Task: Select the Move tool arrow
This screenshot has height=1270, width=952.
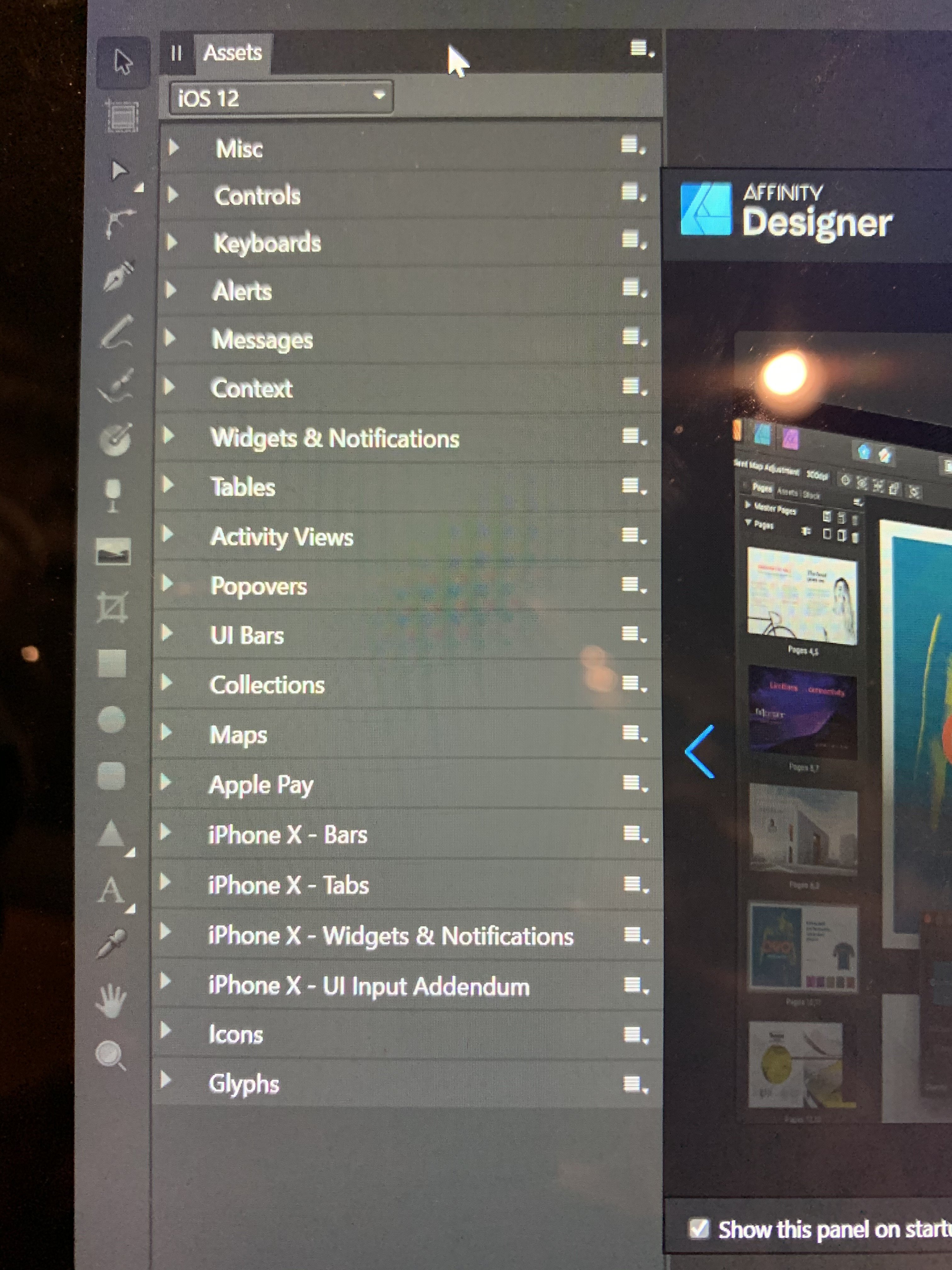Action: click(x=123, y=62)
